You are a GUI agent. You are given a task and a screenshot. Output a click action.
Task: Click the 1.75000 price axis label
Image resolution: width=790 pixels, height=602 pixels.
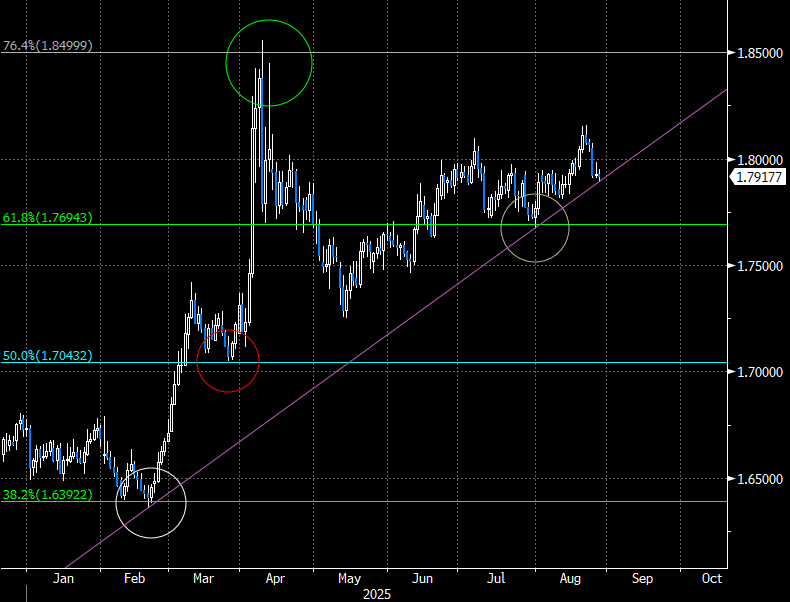[760, 266]
